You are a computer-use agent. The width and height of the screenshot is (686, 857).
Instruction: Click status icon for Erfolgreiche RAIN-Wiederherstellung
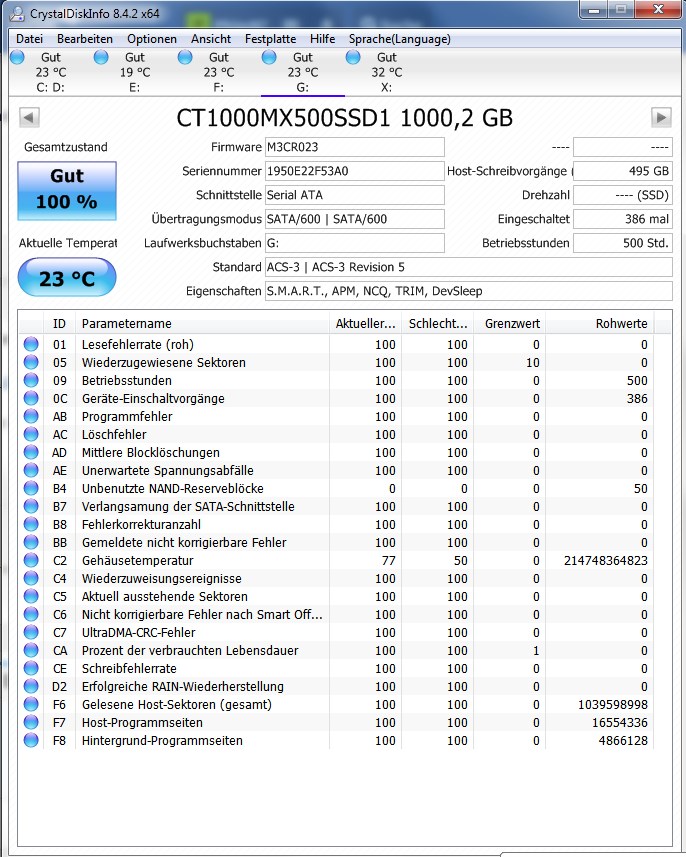[x=31, y=687]
